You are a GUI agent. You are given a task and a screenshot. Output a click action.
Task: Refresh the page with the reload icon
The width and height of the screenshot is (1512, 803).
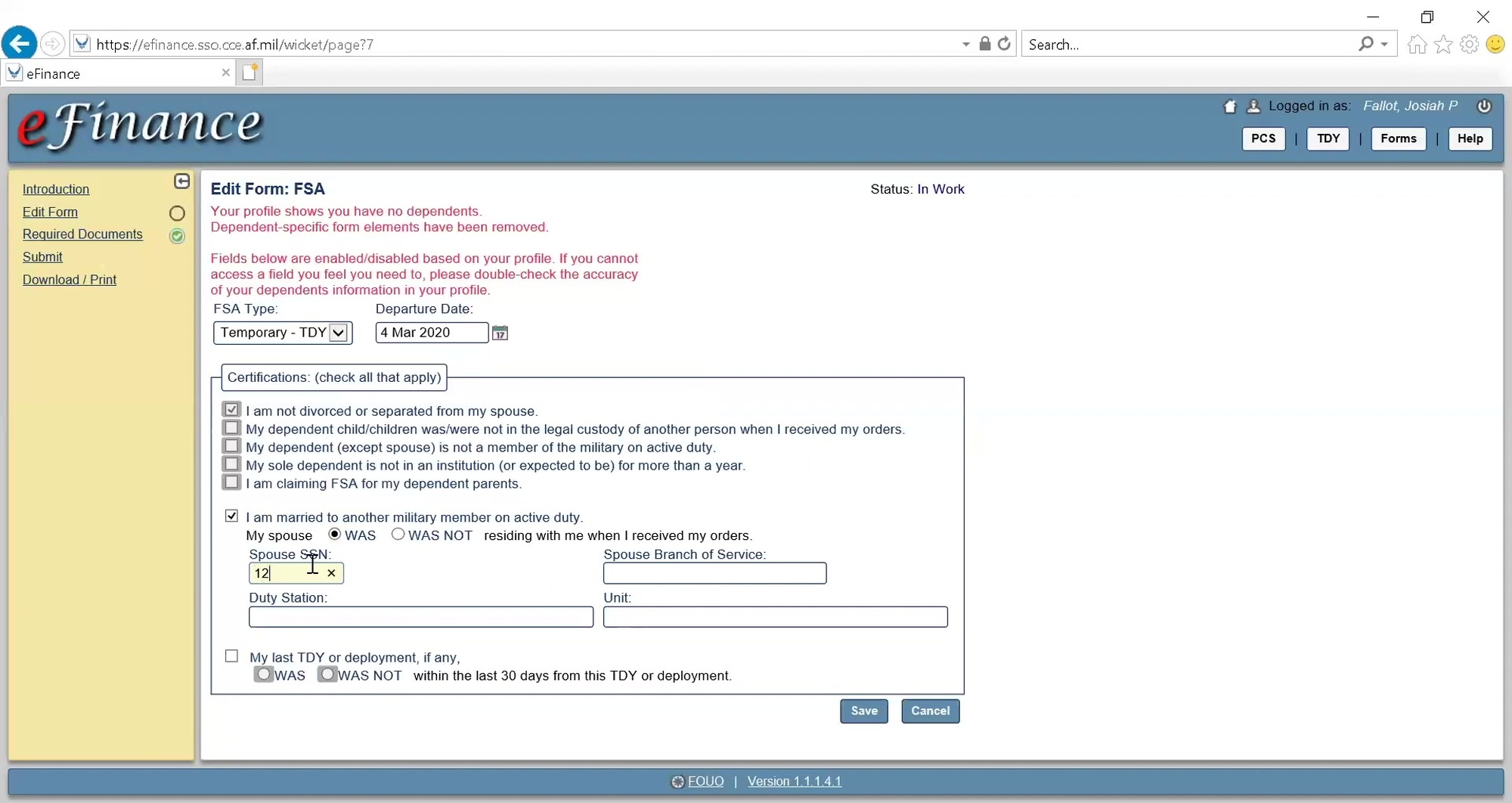[x=1004, y=44]
